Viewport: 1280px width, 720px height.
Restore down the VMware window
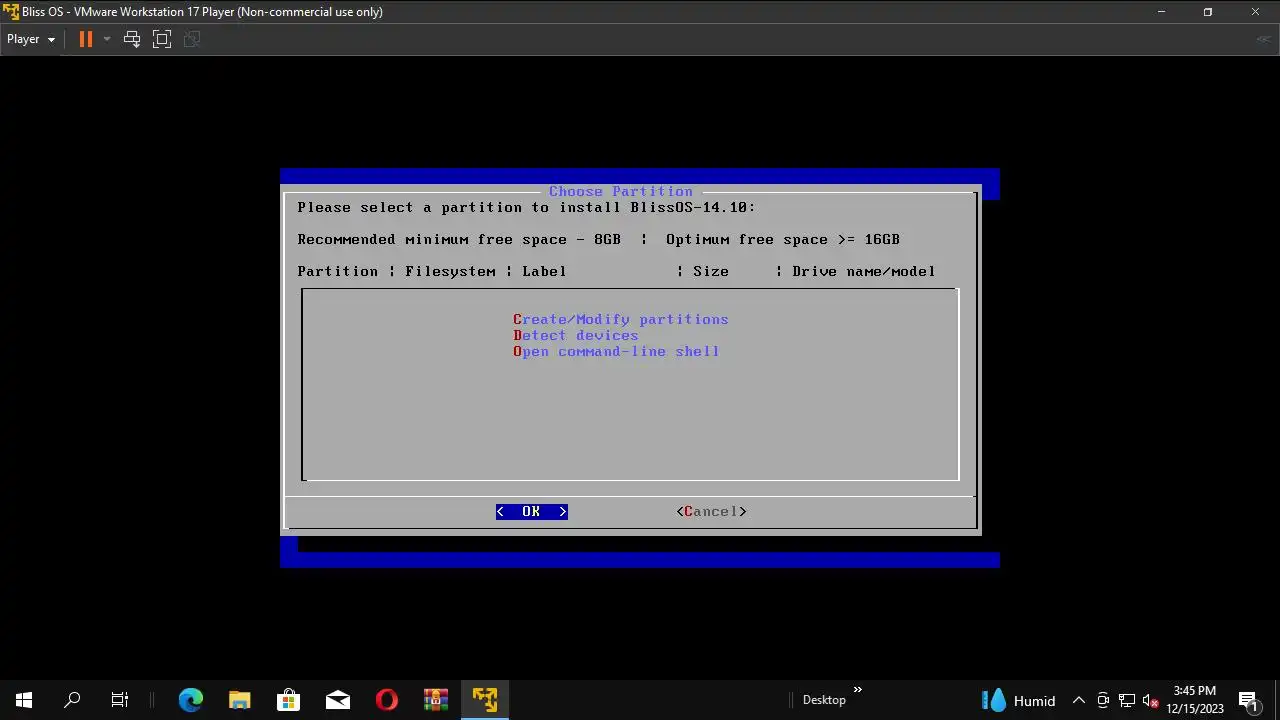(x=1208, y=12)
